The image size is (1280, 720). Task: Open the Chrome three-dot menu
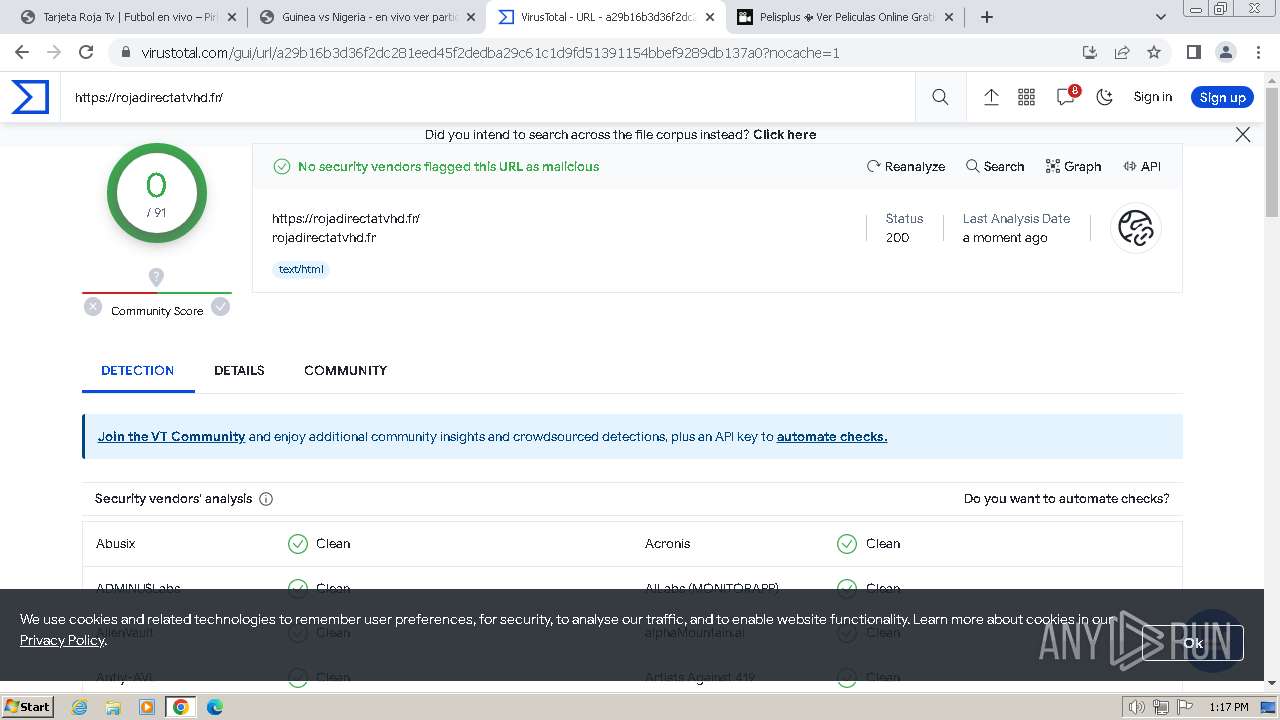(1258, 53)
